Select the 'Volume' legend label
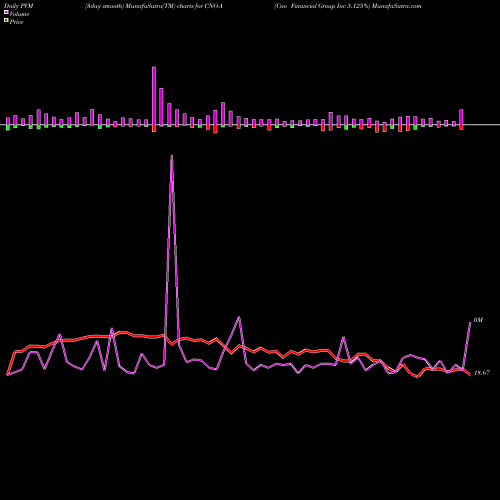The height and width of the screenshot is (500, 500). [x=19, y=14]
